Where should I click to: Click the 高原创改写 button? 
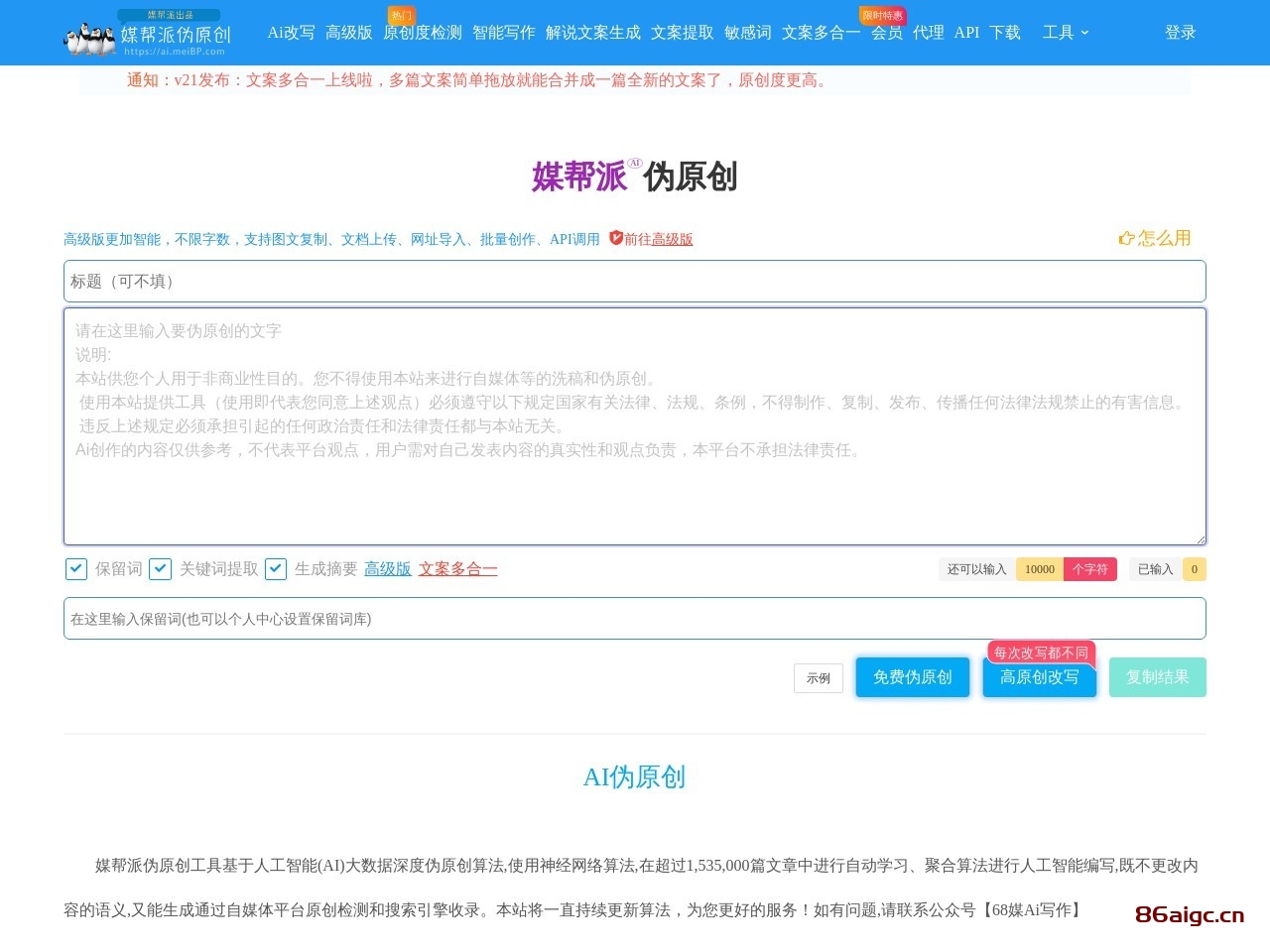click(x=1040, y=677)
